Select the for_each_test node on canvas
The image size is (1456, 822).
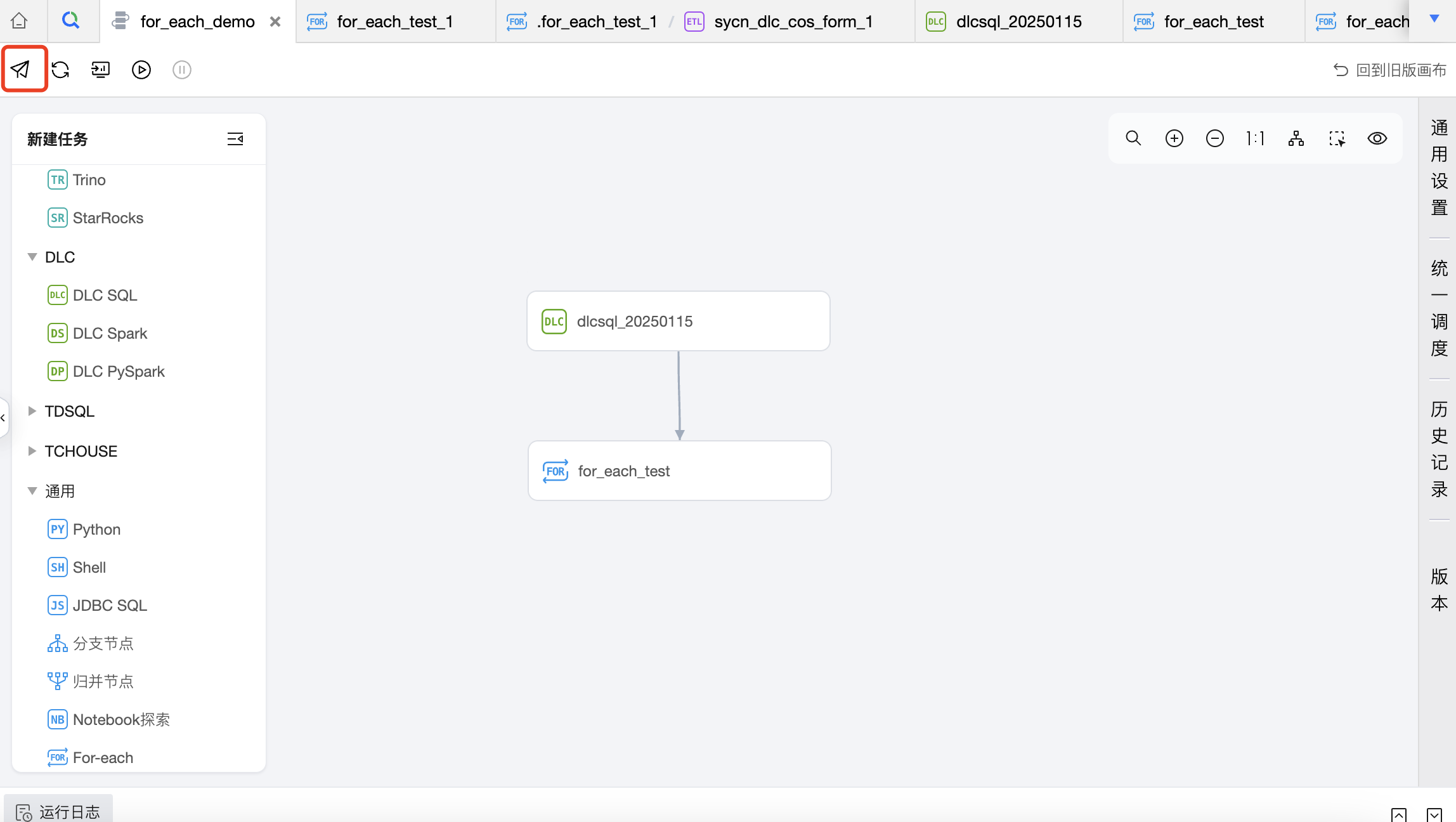[x=679, y=471]
